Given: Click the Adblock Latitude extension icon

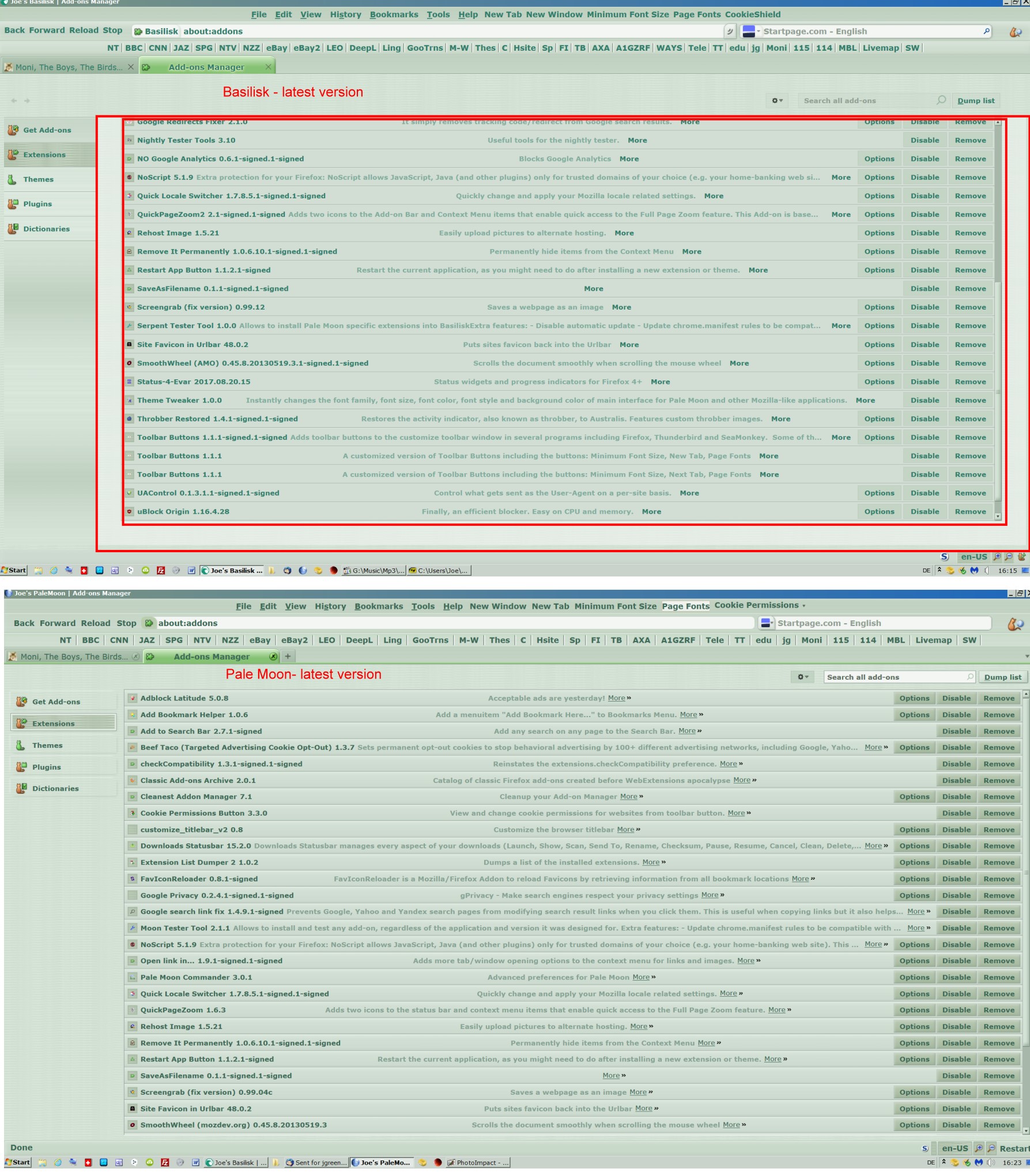Looking at the screenshot, I should click(x=133, y=698).
